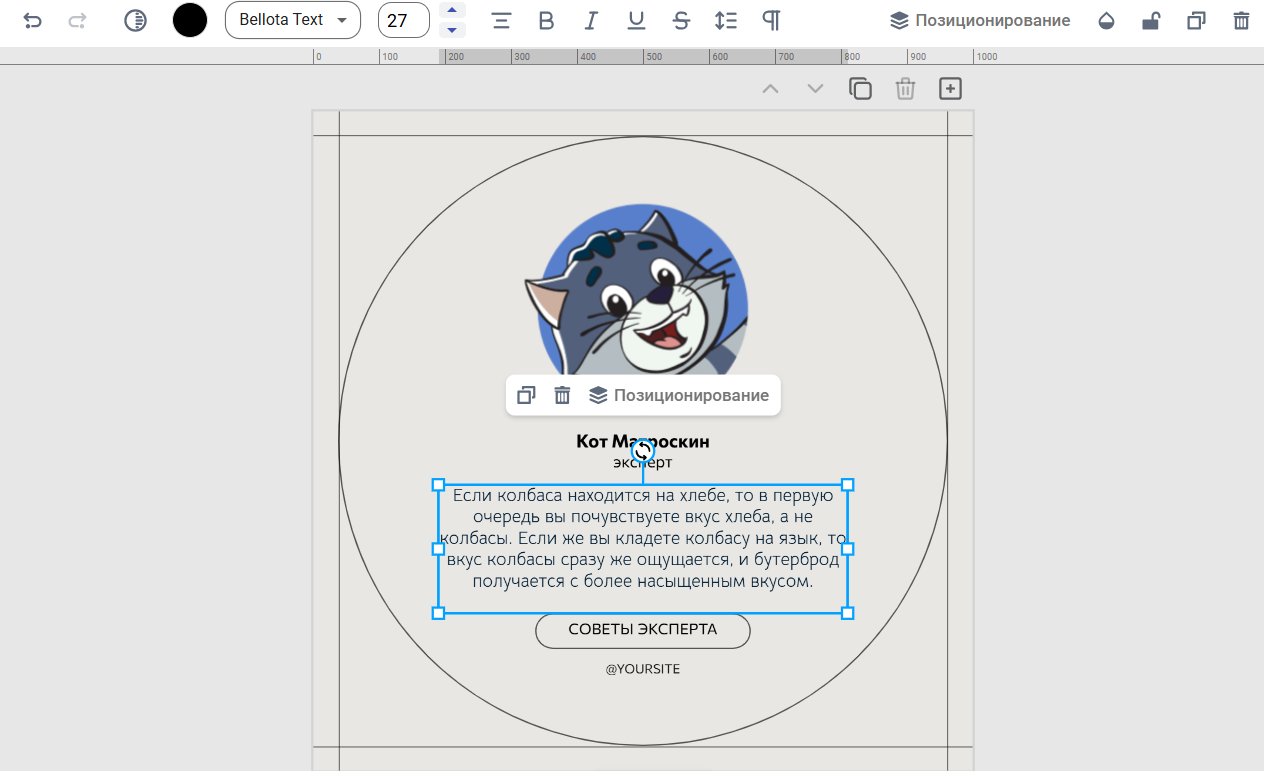Add a new page with plus icon
The width and height of the screenshot is (1264, 771).
[x=950, y=89]
